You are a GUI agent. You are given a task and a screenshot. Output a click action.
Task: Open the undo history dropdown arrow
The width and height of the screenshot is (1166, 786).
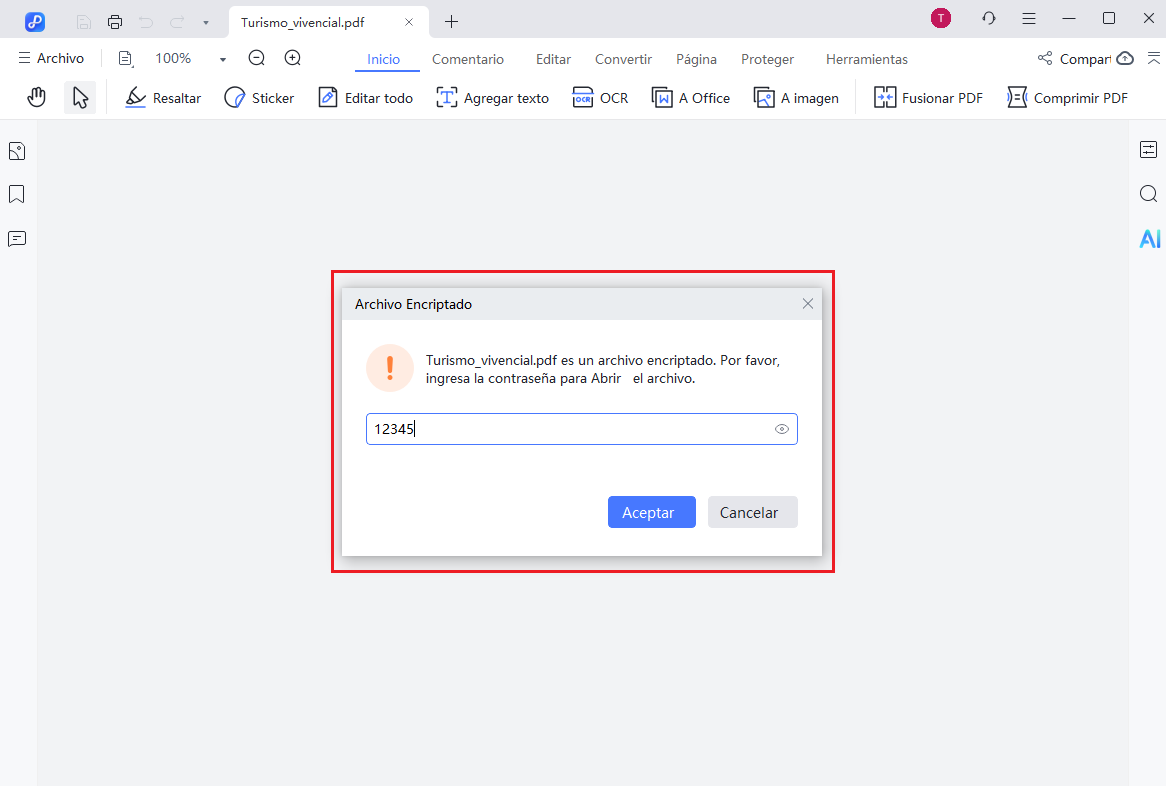pos(205,20)
